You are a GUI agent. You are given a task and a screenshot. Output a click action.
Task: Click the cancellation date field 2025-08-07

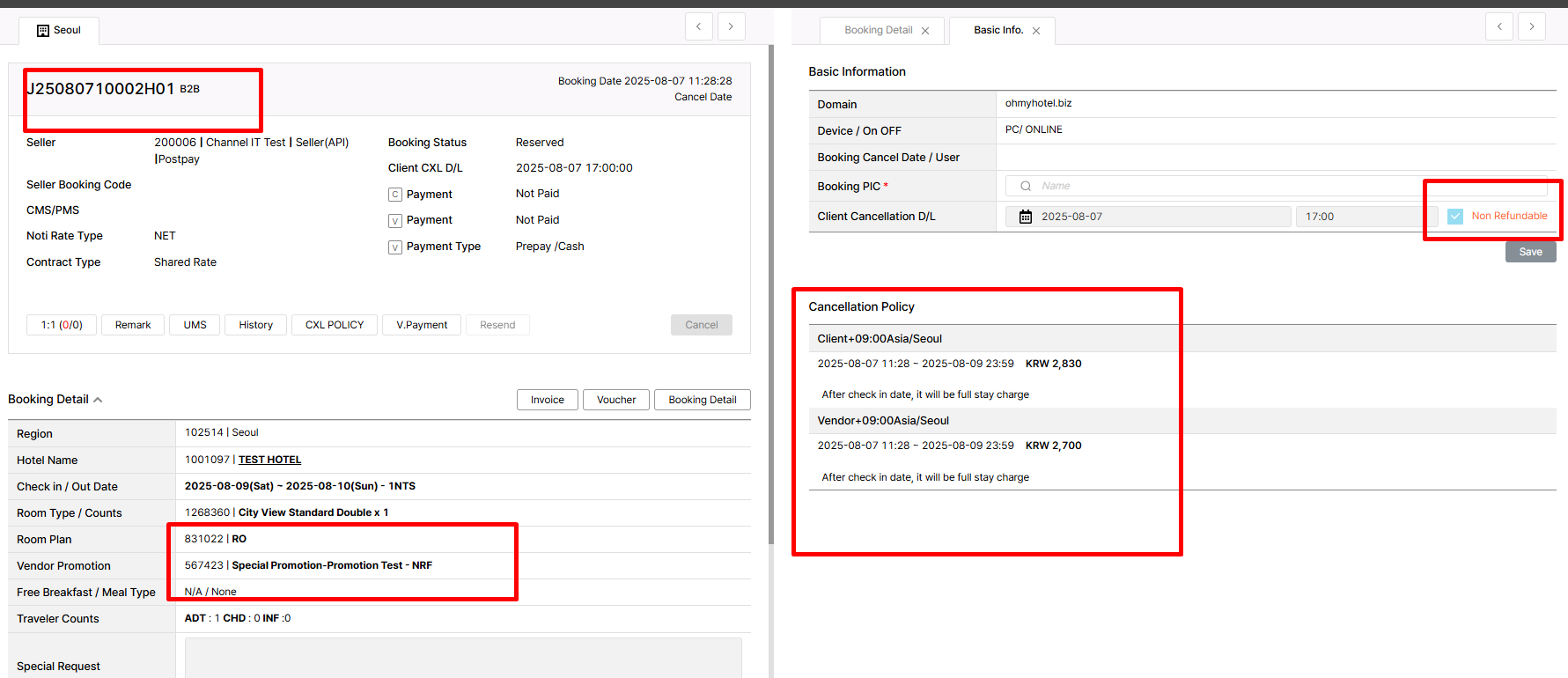[x=1148, y=217]
